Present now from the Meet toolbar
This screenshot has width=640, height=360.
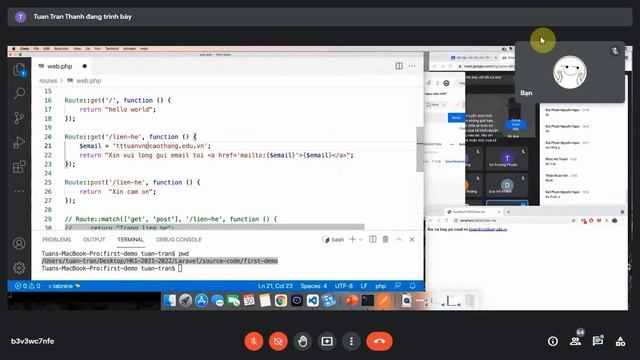(x=327, y=341)
